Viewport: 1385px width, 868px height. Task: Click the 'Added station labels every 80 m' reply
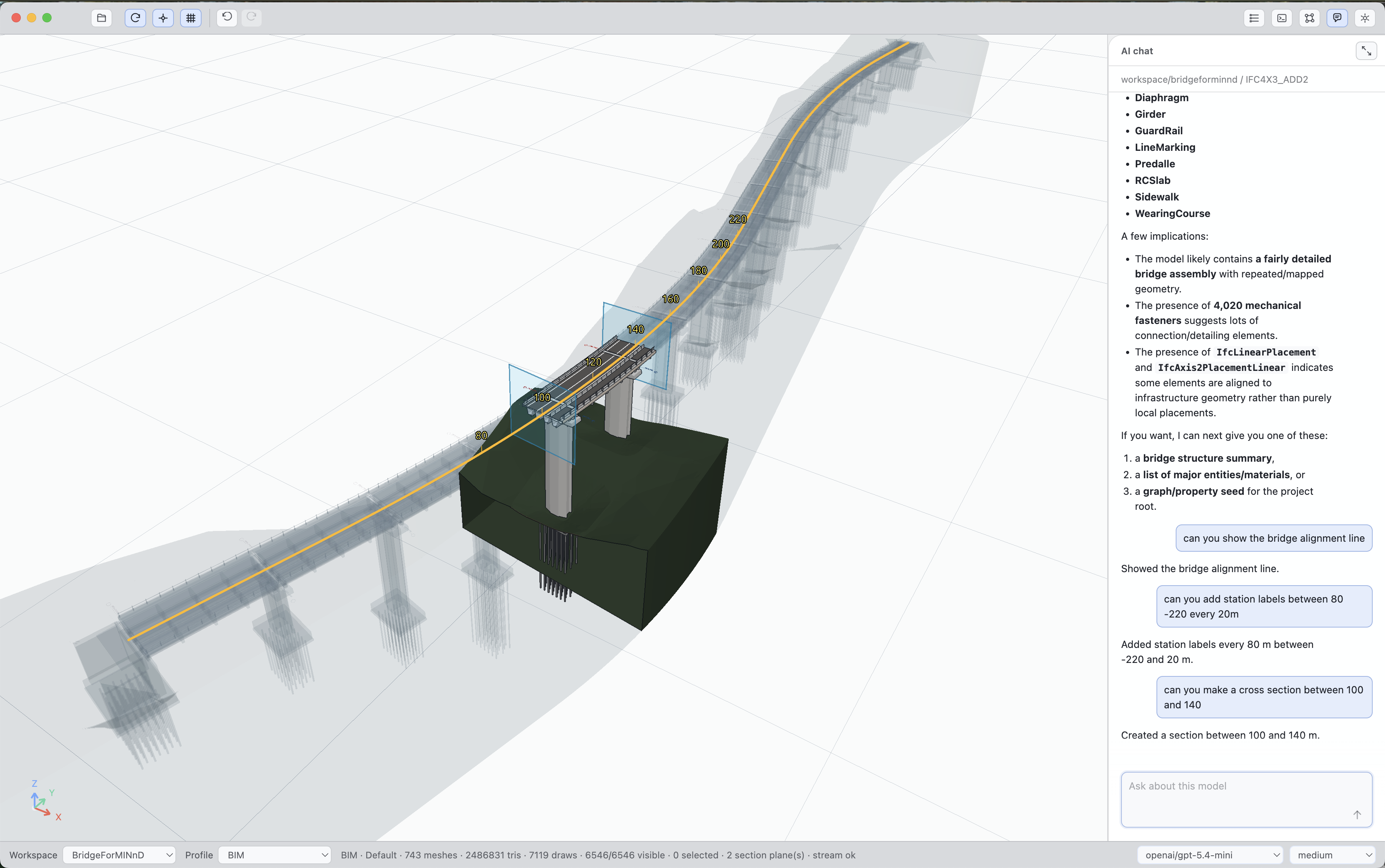tap(1217, 651)
